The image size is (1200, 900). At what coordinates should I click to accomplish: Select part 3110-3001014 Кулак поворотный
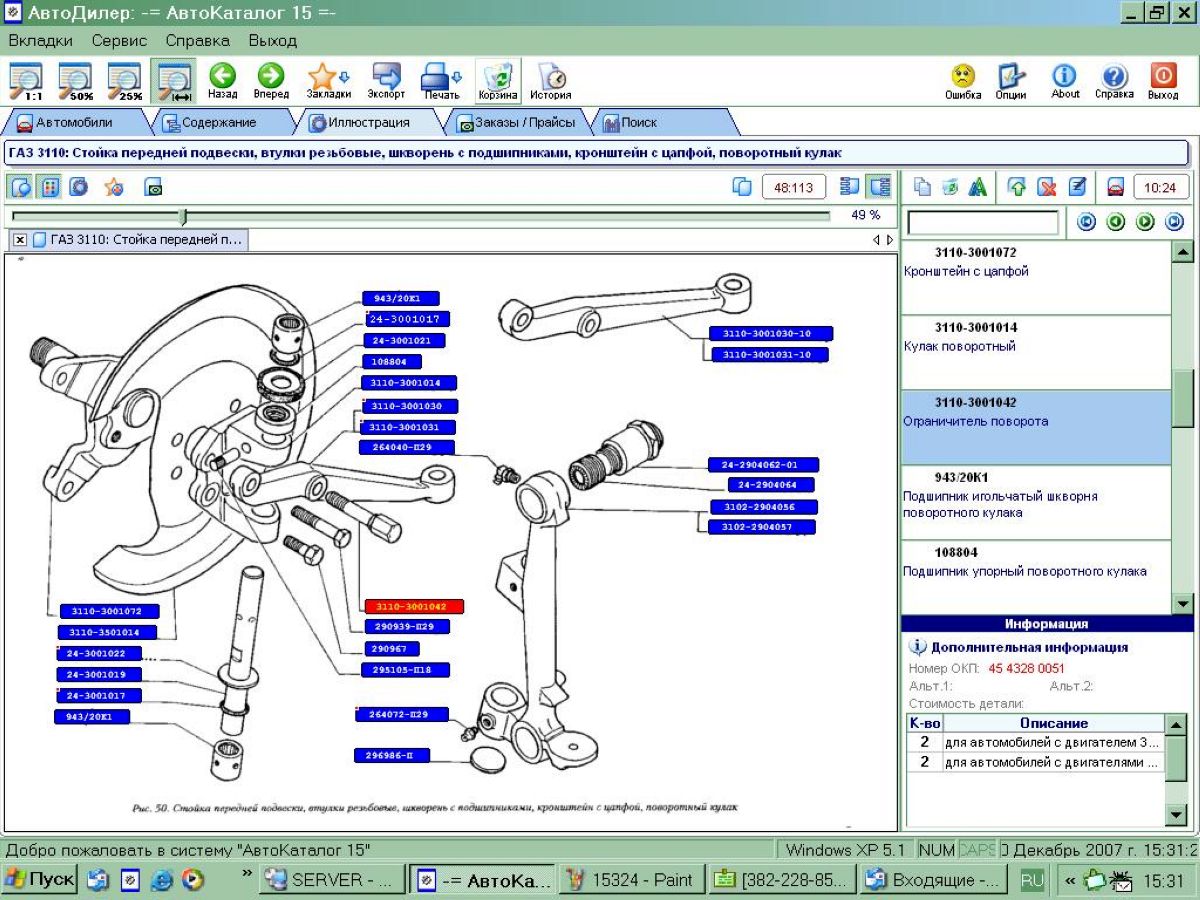click(1036, 353)
